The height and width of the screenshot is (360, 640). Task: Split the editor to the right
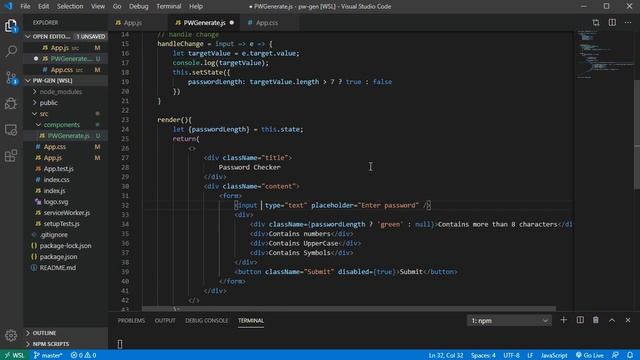tap(612, 22)
